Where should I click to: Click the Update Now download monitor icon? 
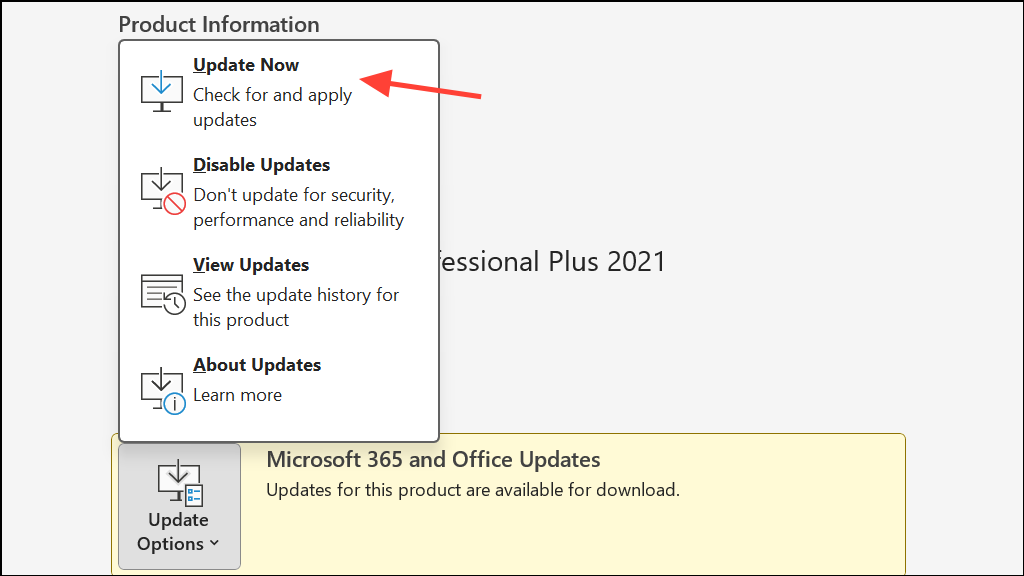[x=162, y=92]
